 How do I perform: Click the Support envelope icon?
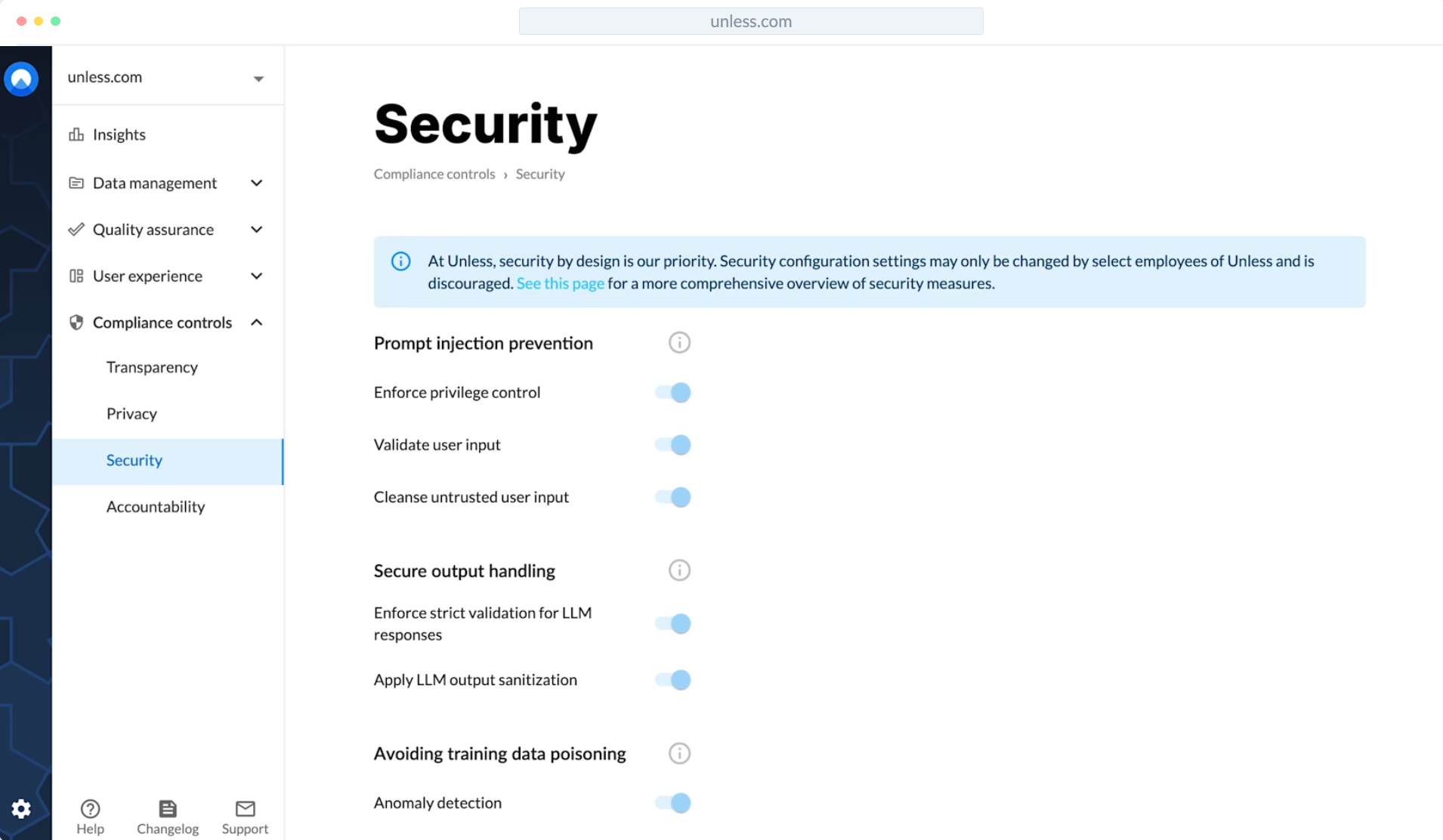click(245, 809)
